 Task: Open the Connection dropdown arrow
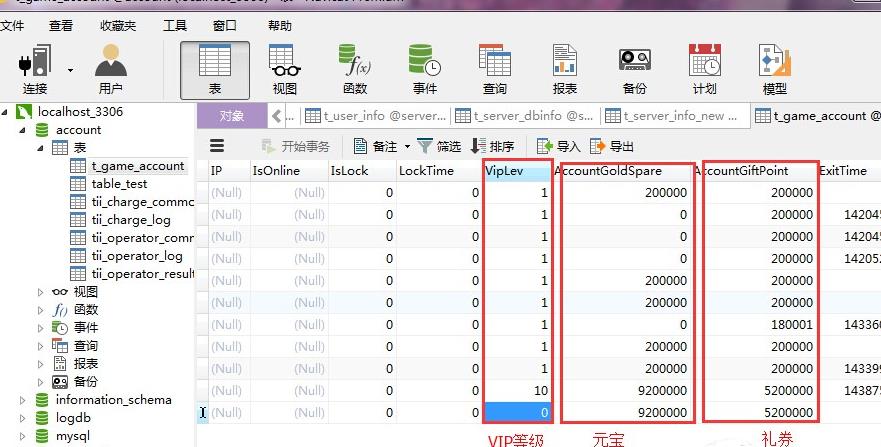70,70
